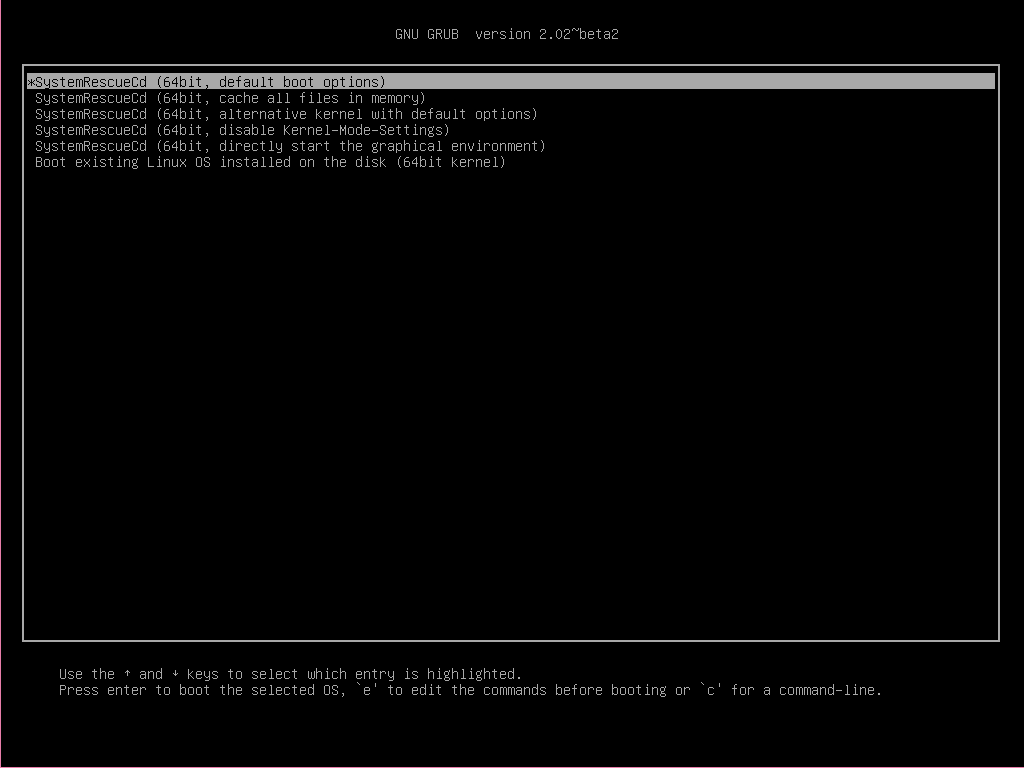1024x768 pixels.
Task: Choose Boot existing Linux OS installed on disk
Action: [270, 162]
